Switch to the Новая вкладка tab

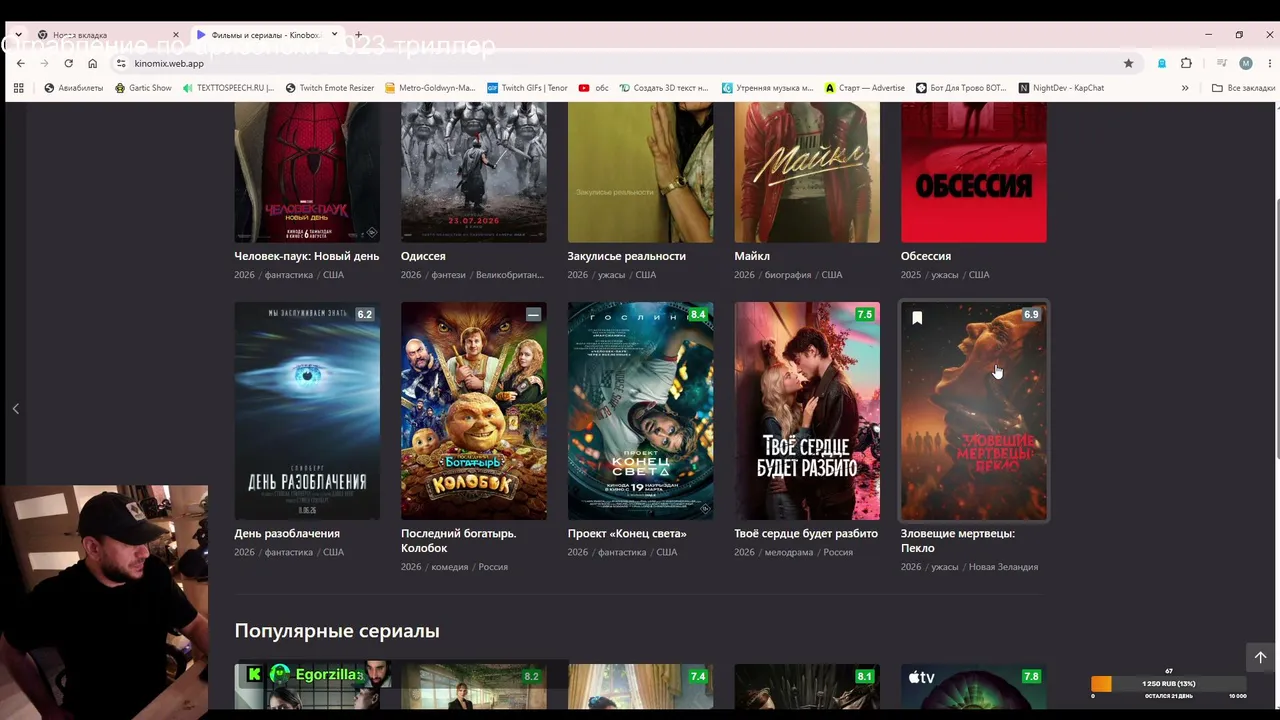click(108, 35)
